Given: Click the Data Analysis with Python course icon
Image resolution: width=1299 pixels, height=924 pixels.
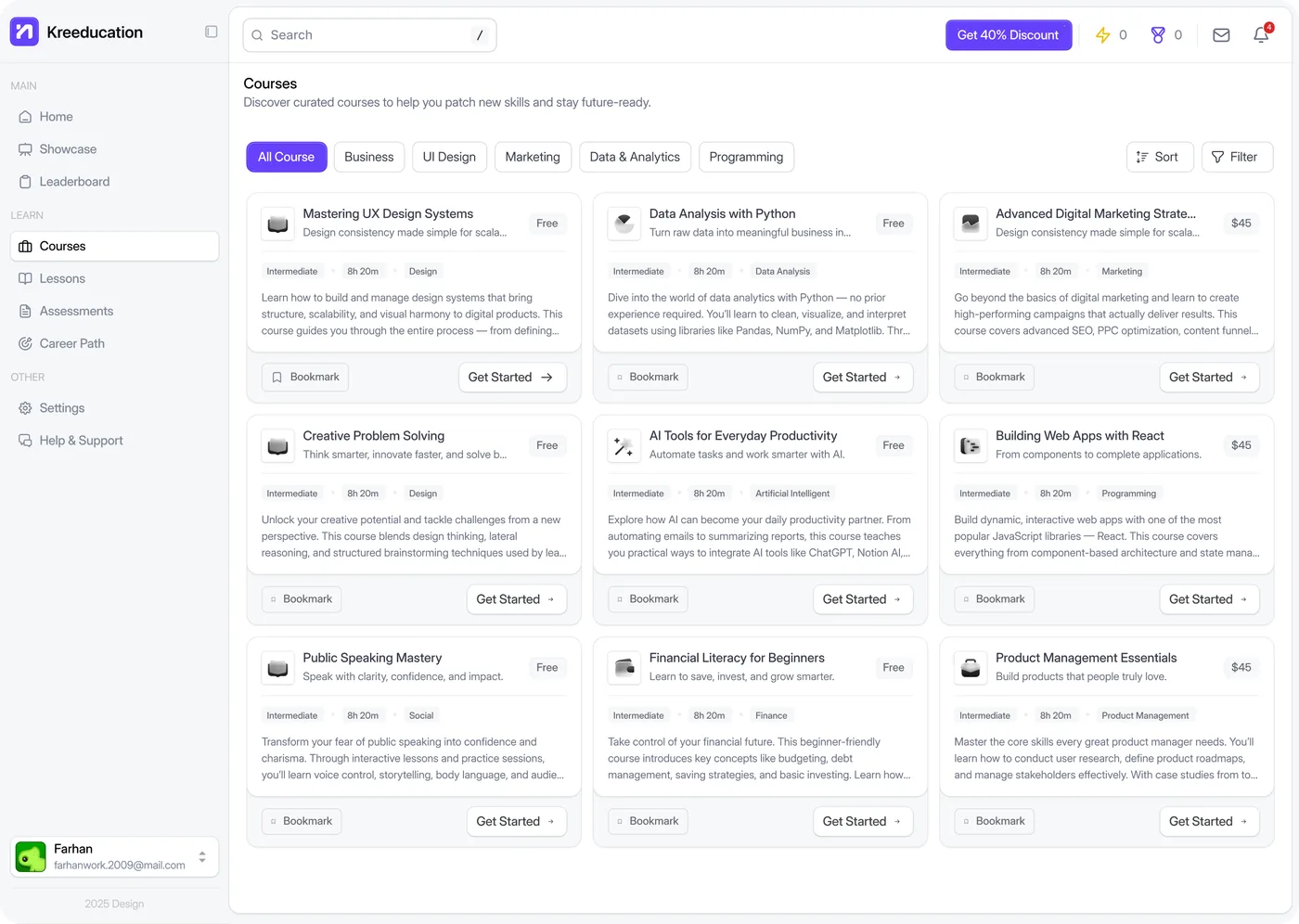Looking at the screenshot, I should point(624,224).
